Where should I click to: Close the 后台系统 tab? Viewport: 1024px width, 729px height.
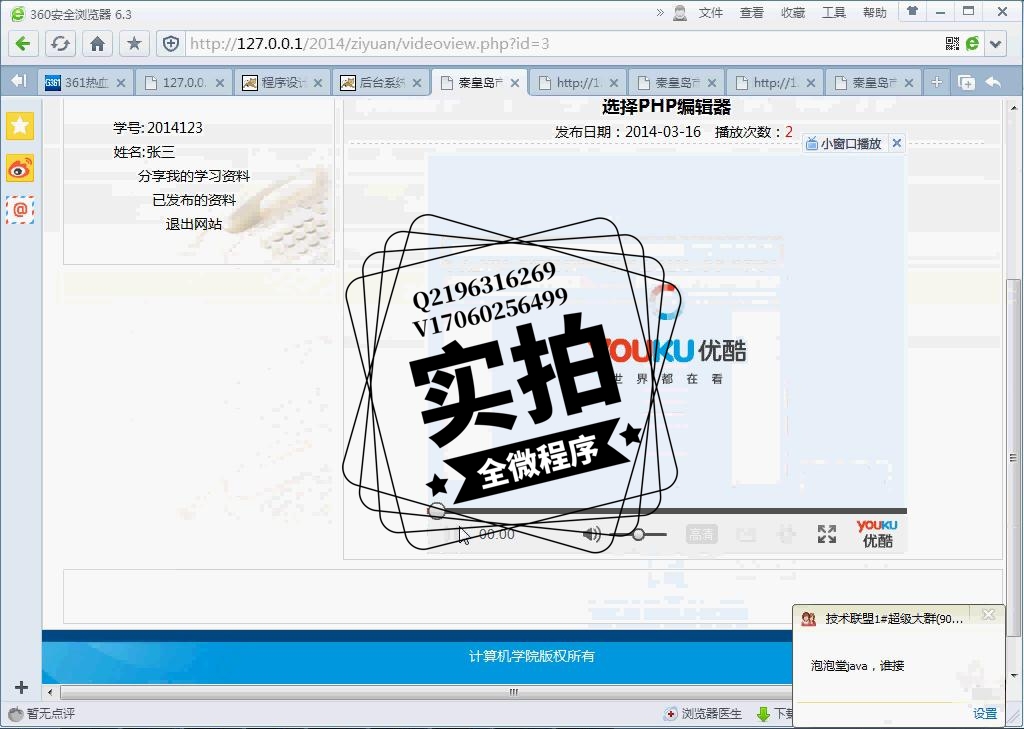(x=417, y=83)
